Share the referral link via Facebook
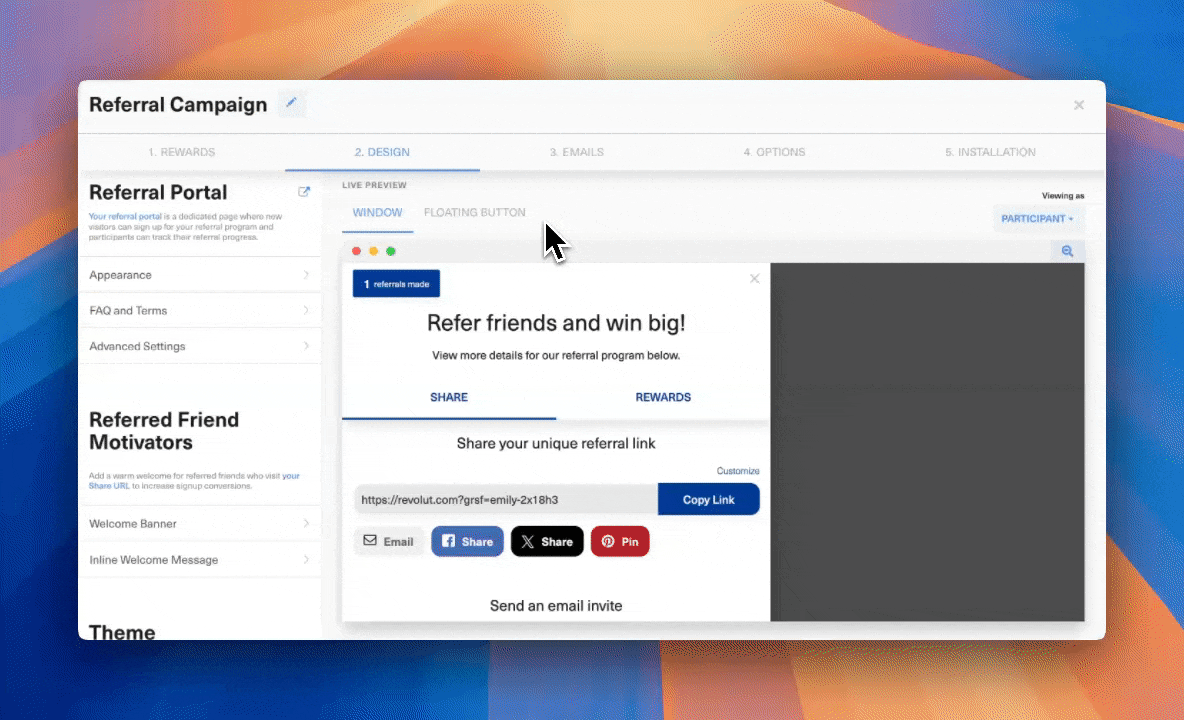This screenshot has height=720, width=1184. 467,541
